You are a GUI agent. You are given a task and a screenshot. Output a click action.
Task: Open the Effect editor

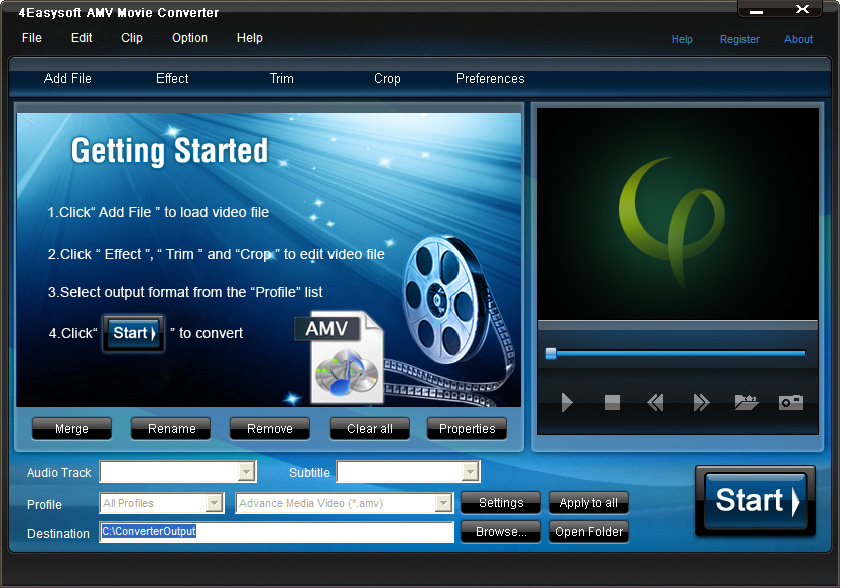tap(171, 78)
